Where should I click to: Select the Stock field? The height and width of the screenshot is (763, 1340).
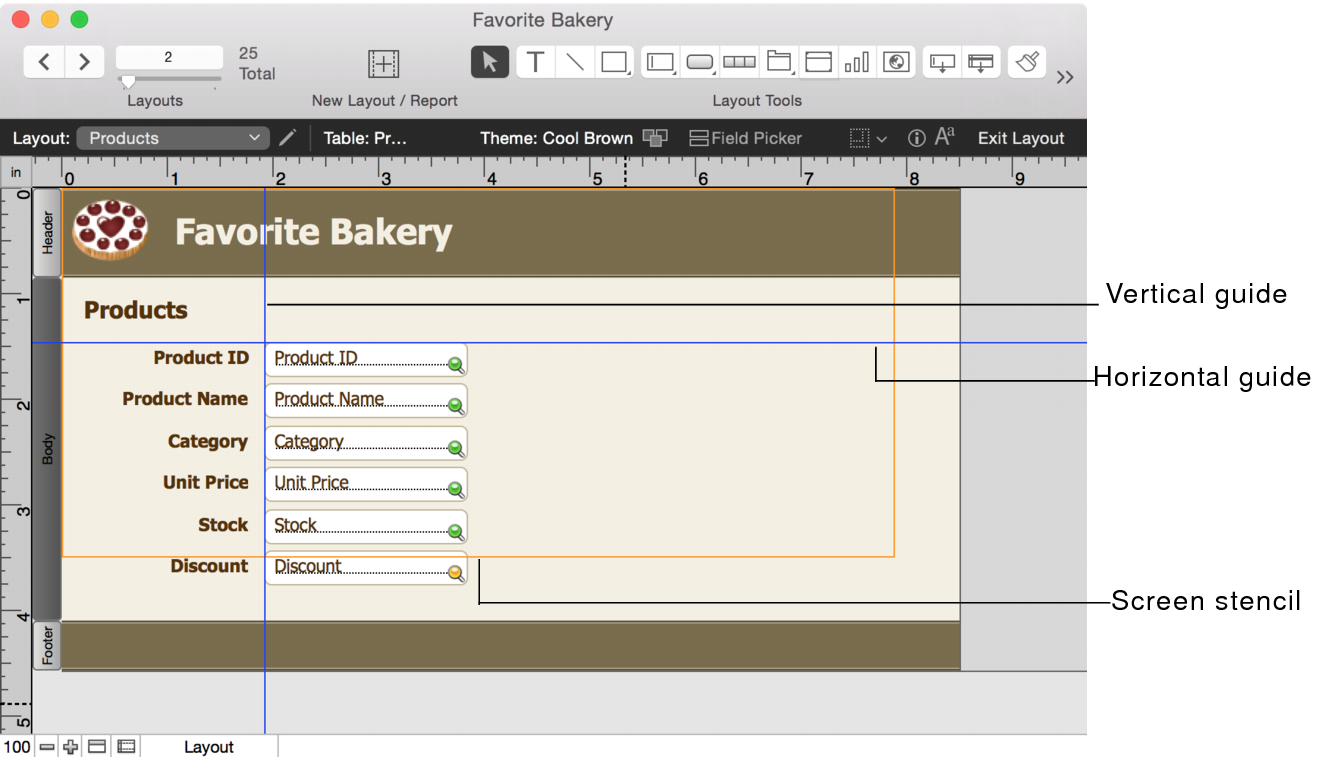point(366,526)
